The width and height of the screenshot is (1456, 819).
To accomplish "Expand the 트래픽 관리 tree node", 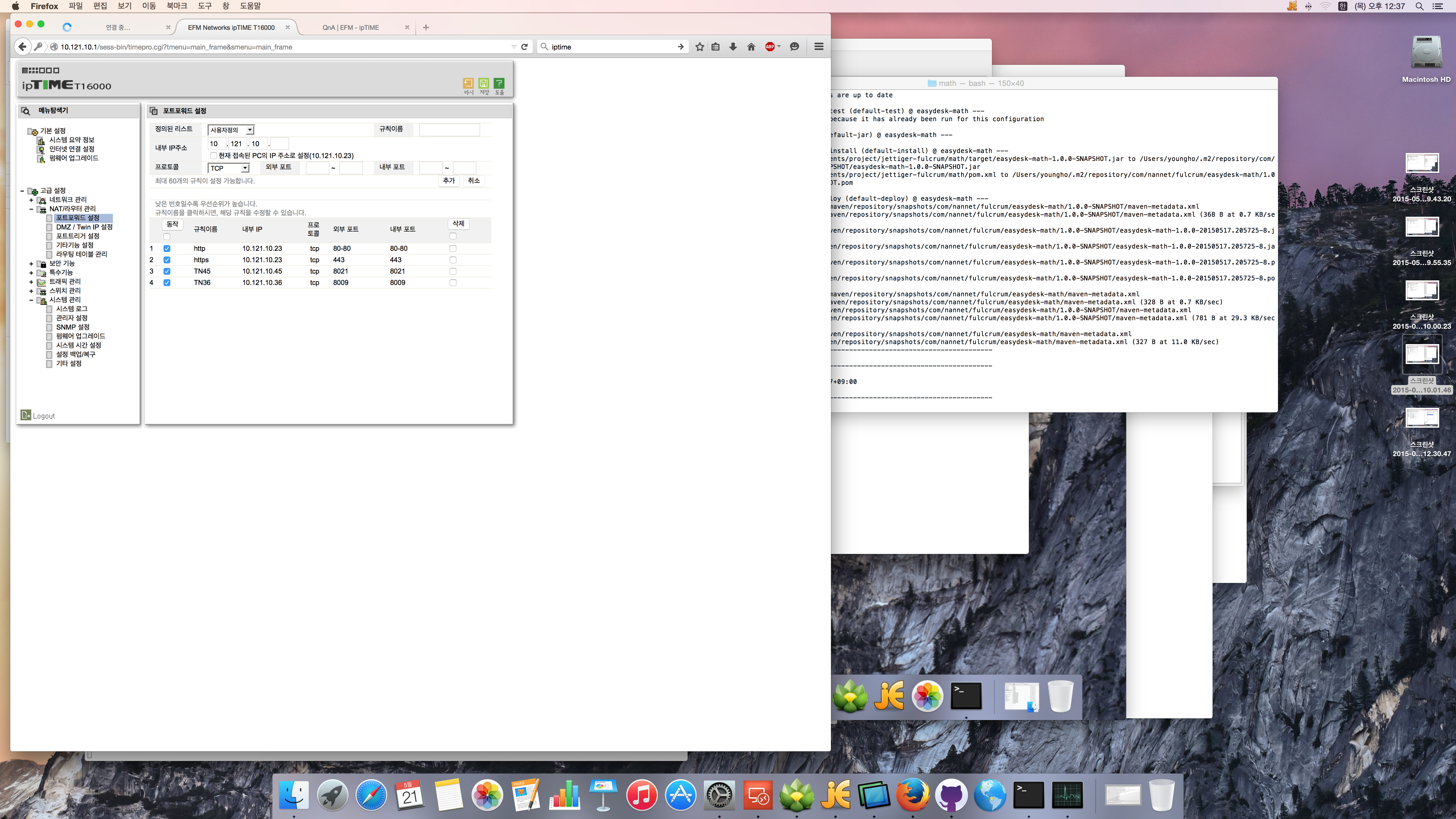I will (31, 282).
